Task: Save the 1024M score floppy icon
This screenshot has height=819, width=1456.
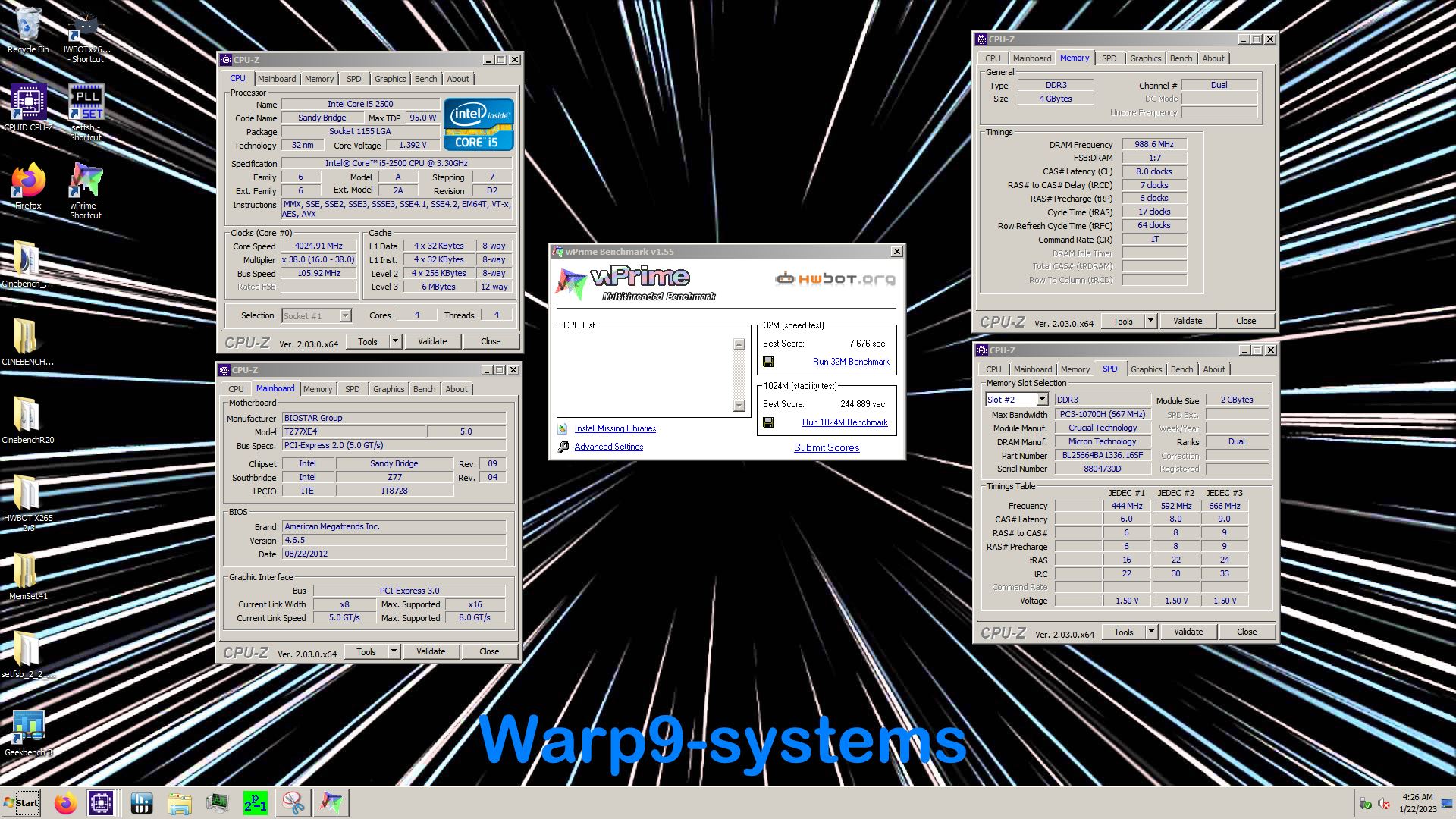Action: coord(768,423)
